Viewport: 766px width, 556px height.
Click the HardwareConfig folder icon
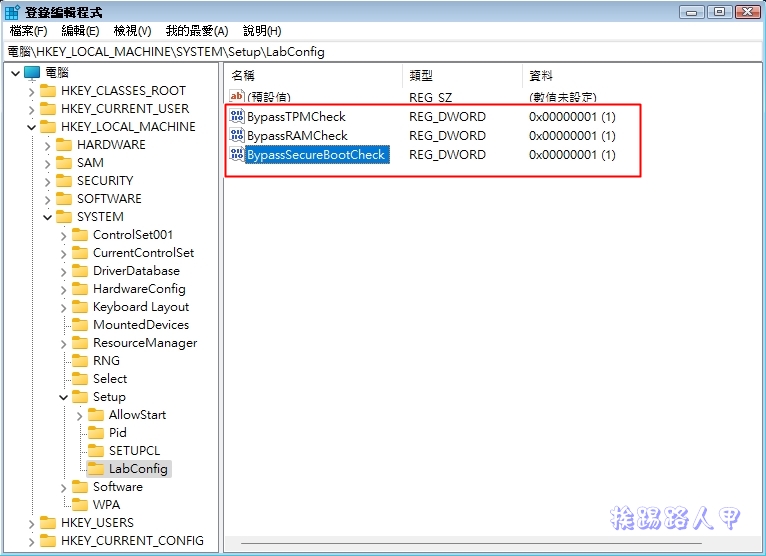80,289
